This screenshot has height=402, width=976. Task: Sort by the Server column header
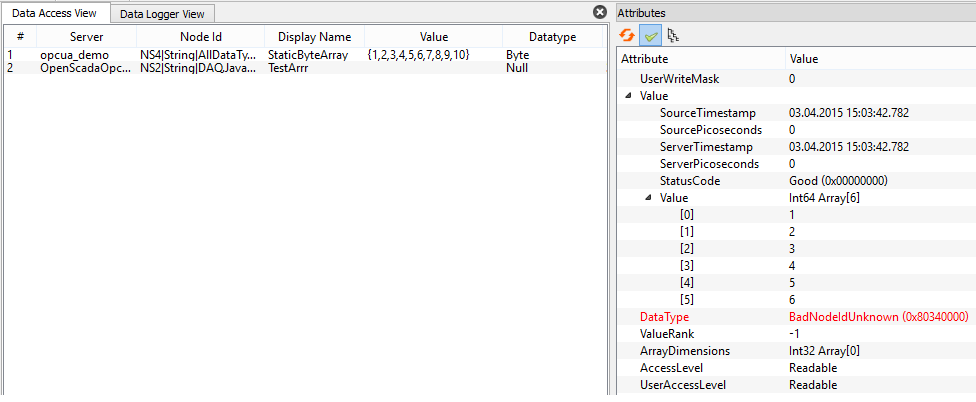(86, 36)
